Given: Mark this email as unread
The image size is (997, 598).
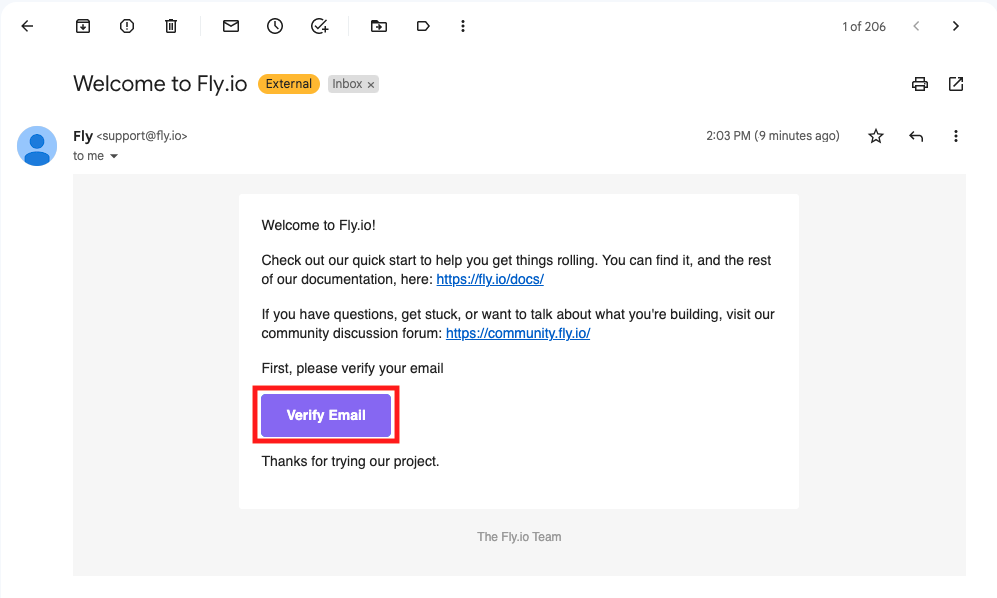Looking at the screenshot, I should 231,27.
